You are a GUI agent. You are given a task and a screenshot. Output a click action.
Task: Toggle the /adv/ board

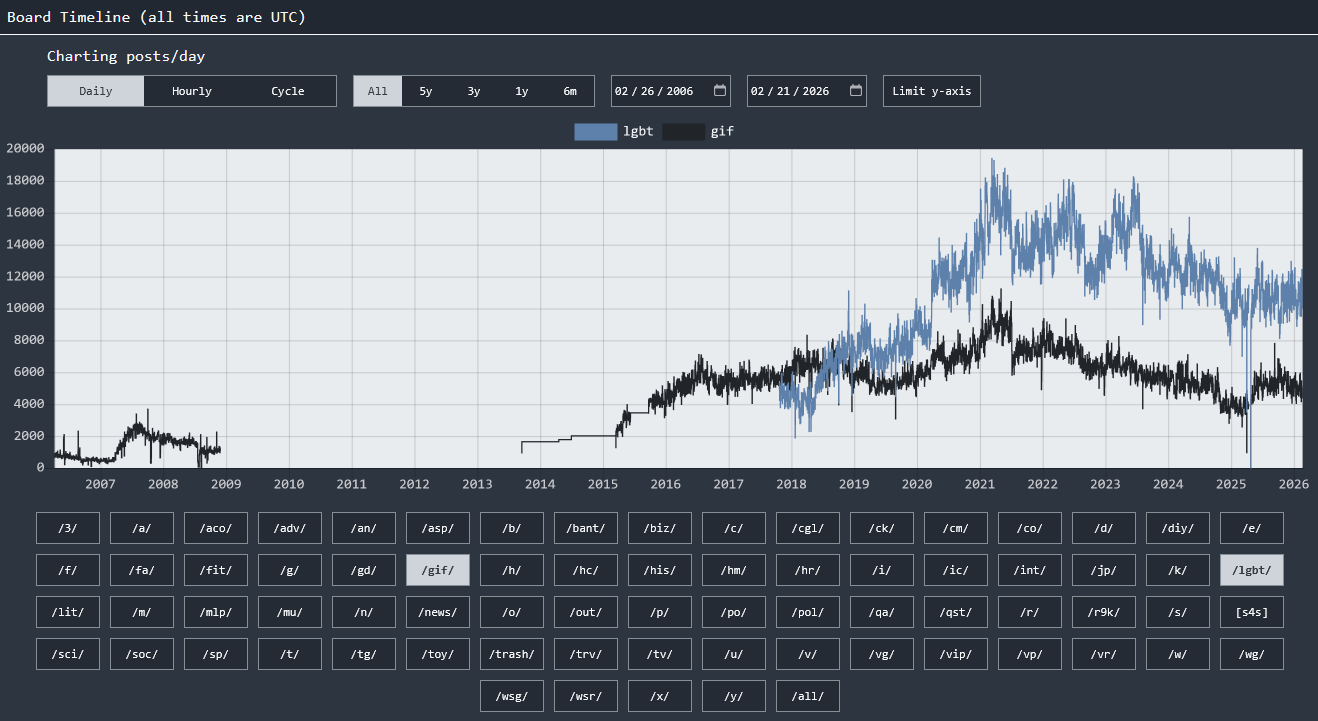click(290, 528)
